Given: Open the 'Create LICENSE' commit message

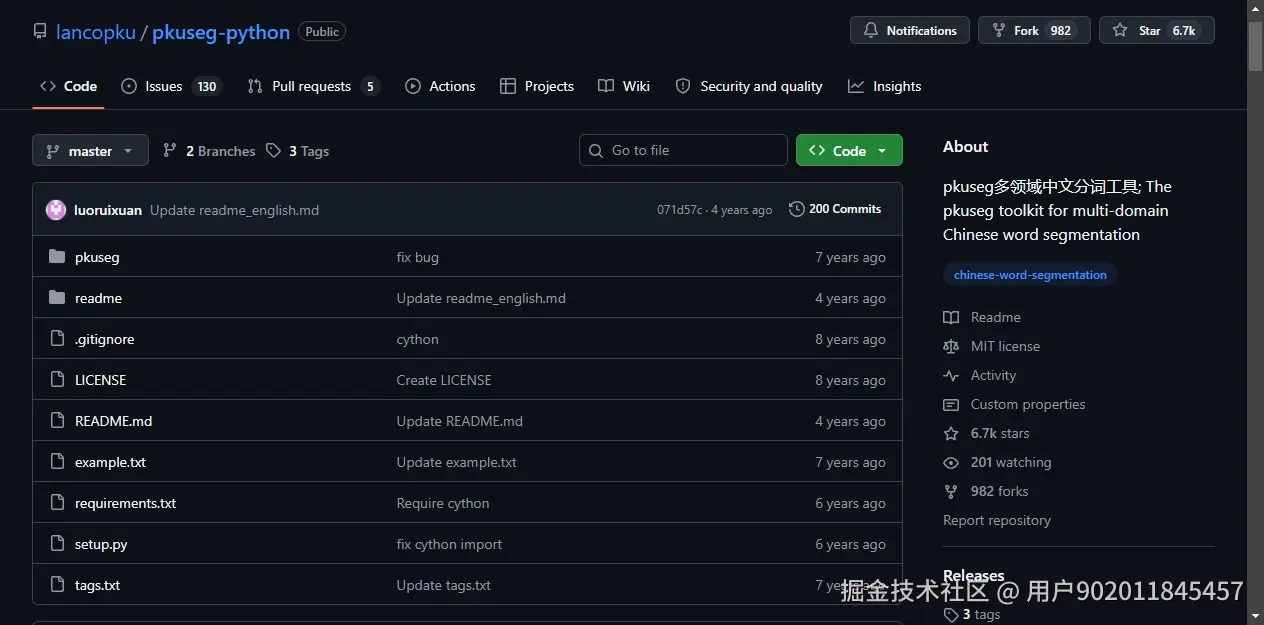Looking at the screenshot, I should [444, 380].
